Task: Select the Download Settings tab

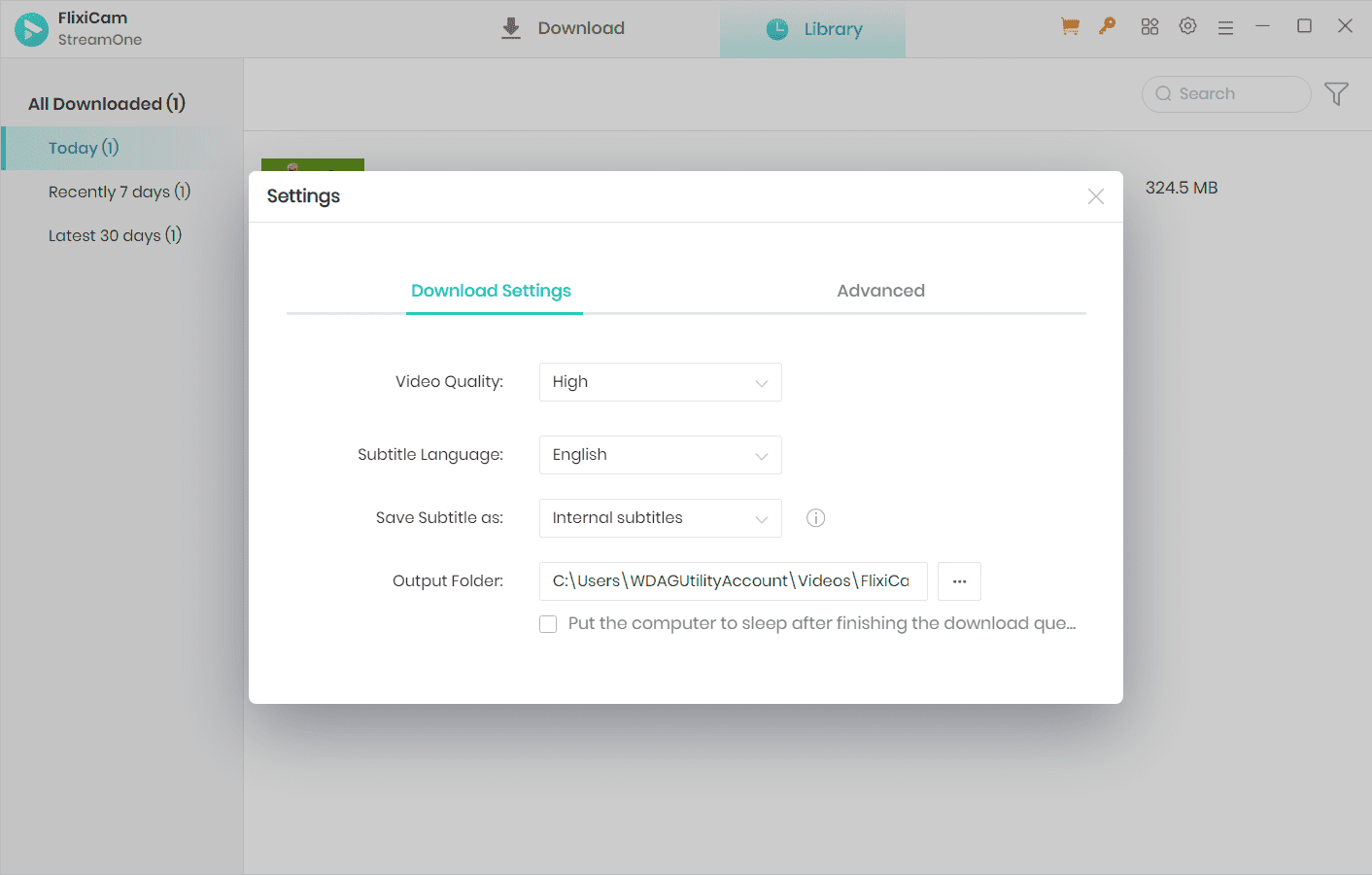Action: click(x=491, y=291)
